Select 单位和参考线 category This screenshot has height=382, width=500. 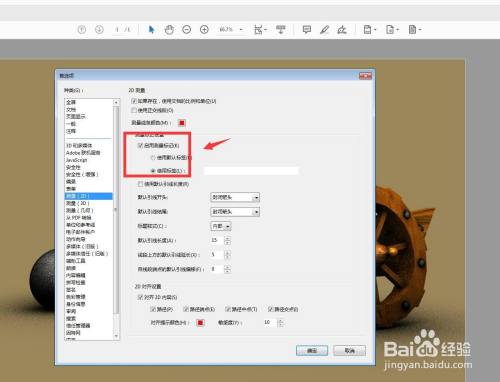(81, 225)
